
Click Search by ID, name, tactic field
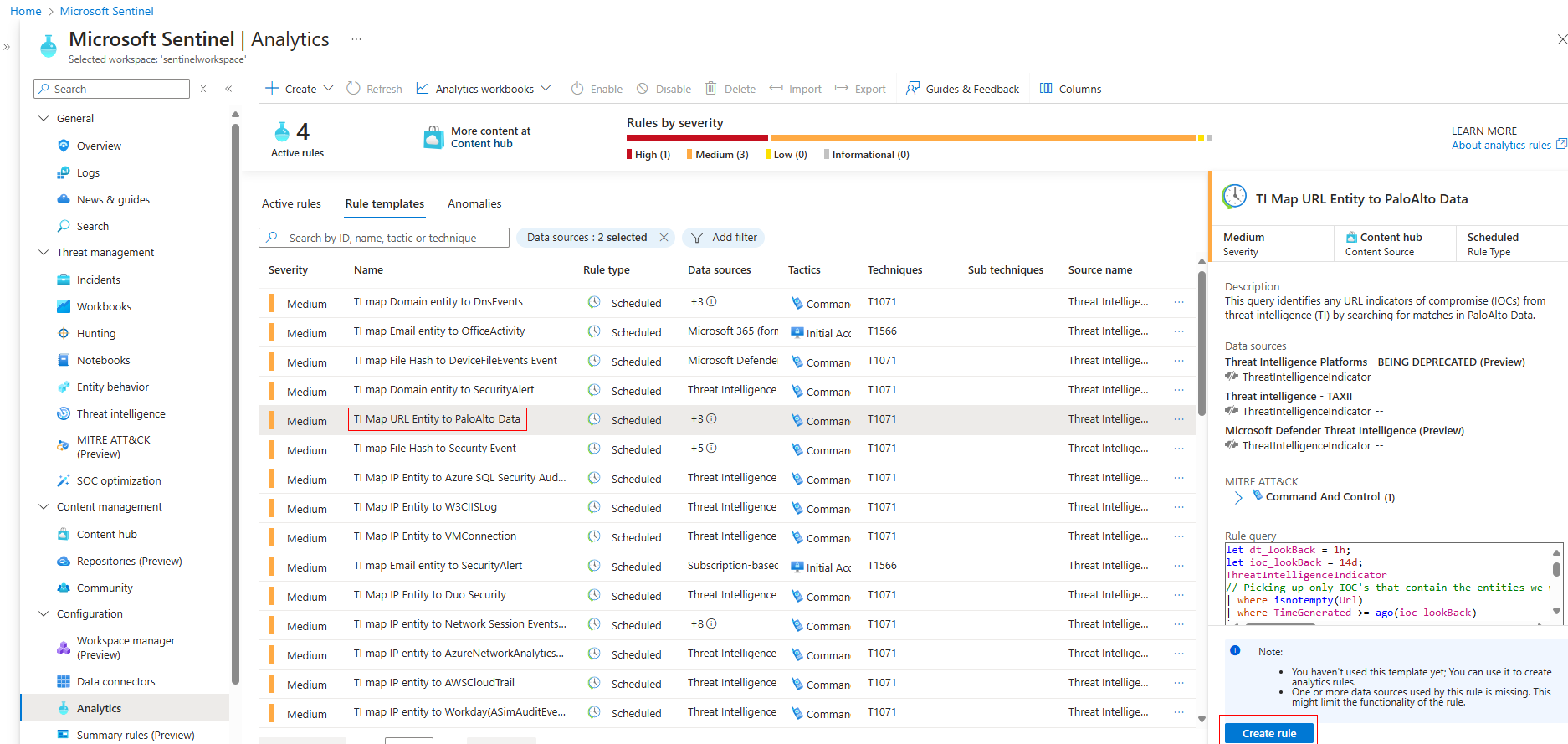(384, 238)
